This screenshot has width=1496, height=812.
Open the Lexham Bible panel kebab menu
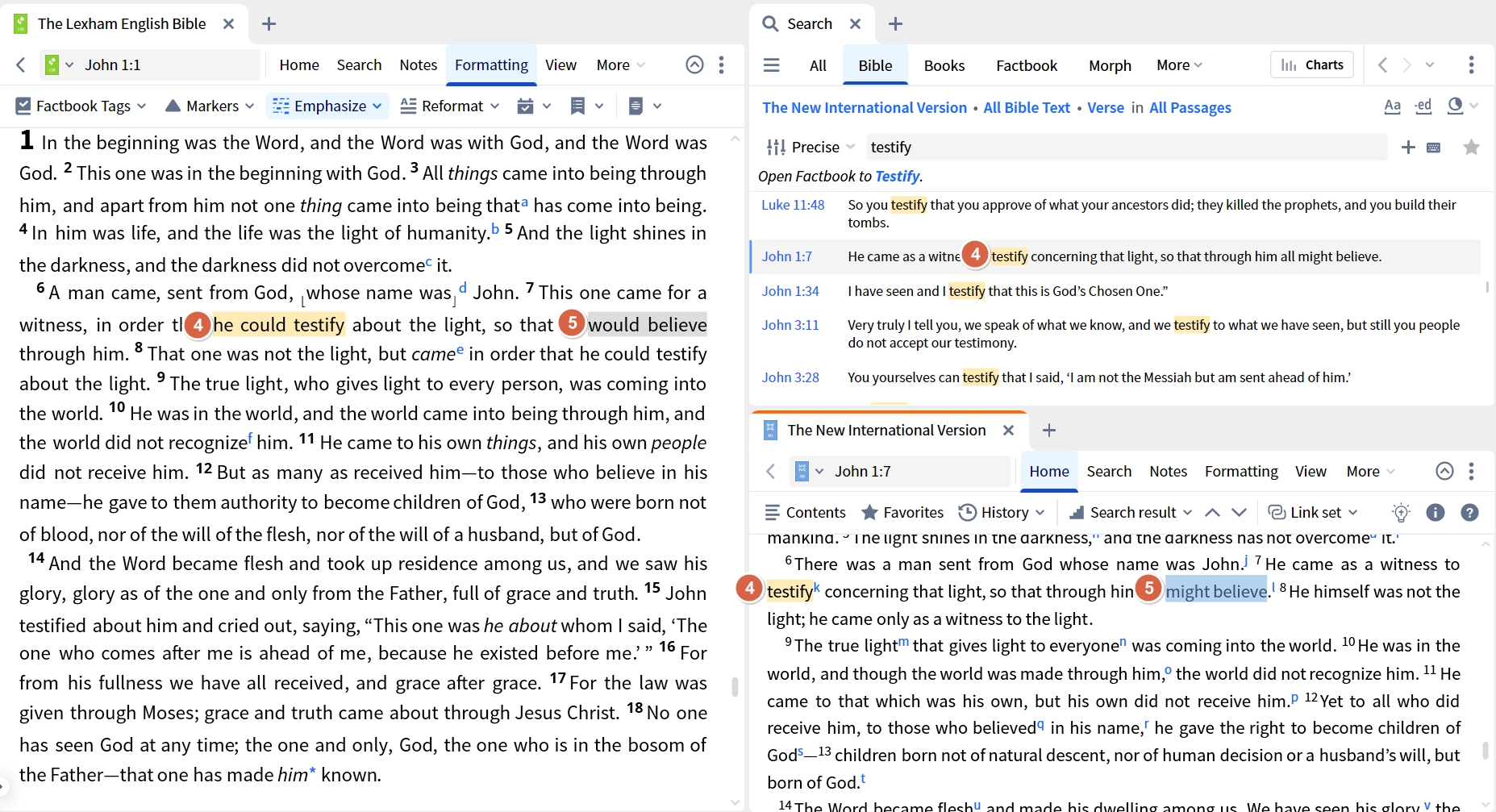pos(721,65)
